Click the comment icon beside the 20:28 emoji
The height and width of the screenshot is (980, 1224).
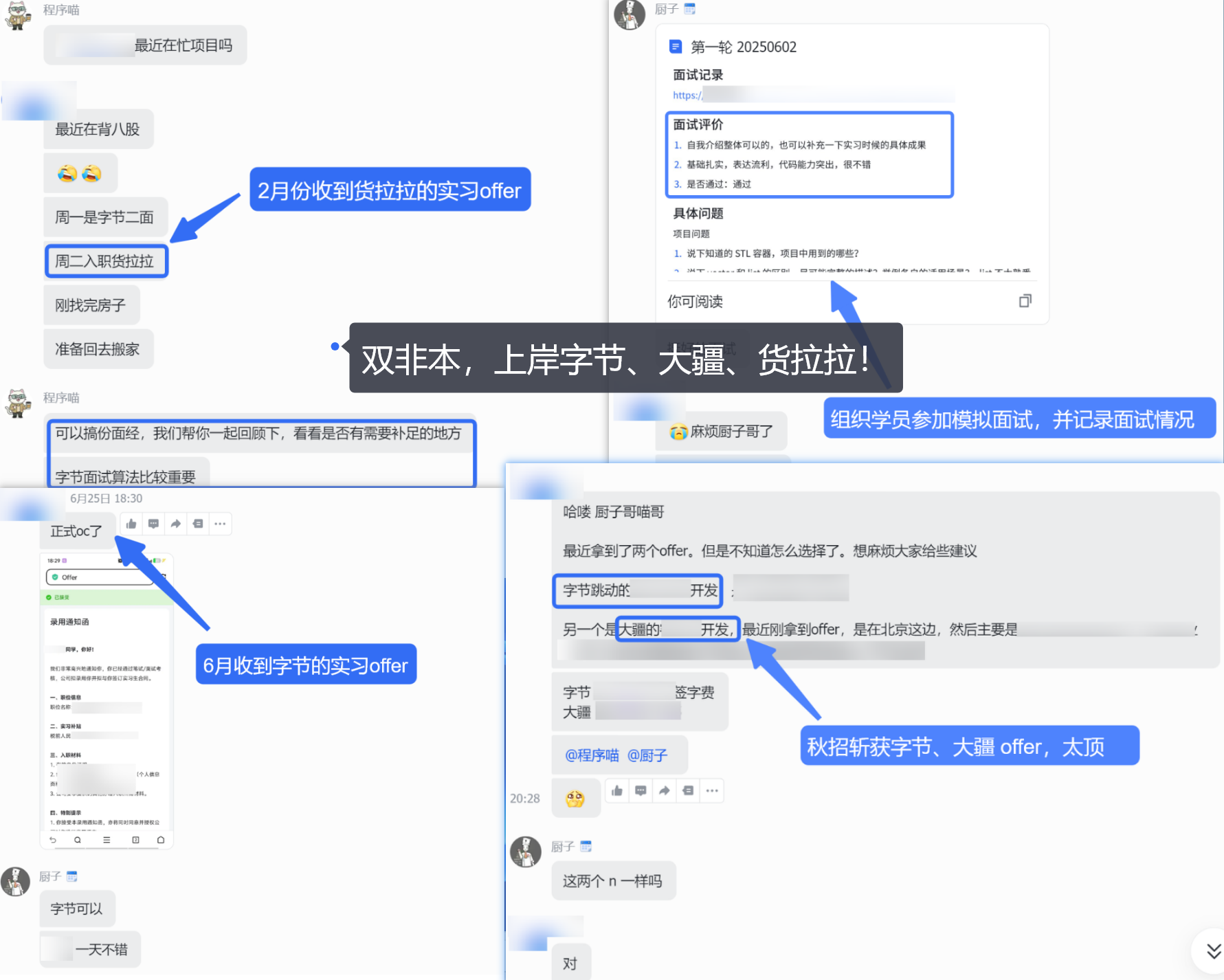tap(641, 790)
